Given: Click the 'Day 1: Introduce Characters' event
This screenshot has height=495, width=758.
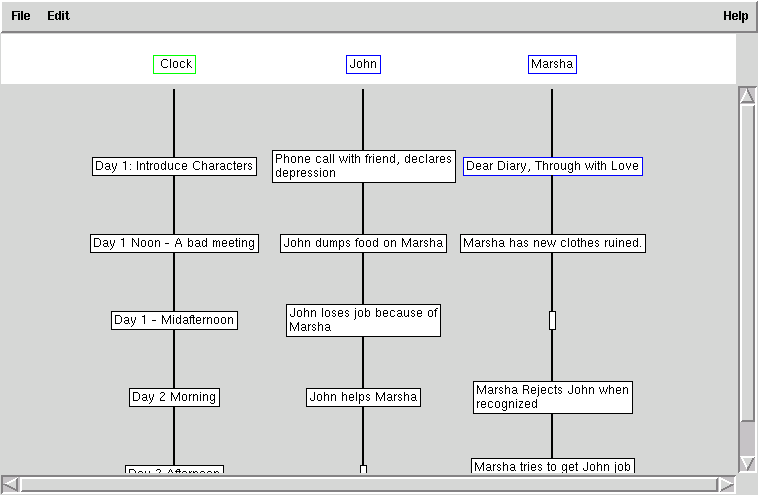Looking at the screenshot, I should pos(174,166).
